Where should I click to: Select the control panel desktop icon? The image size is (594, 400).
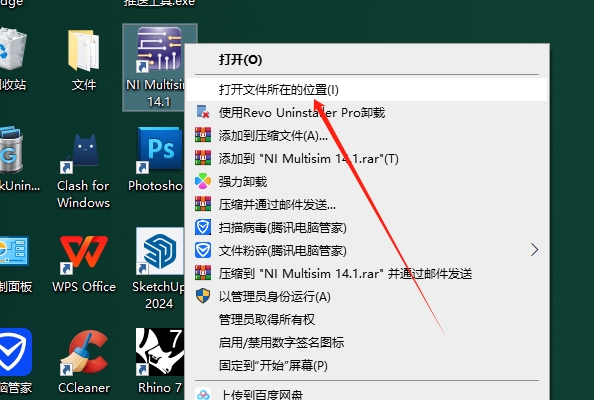13,251
